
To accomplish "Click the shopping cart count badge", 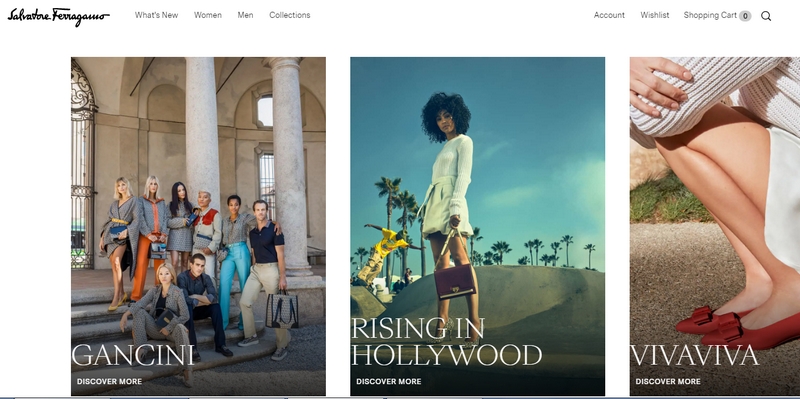I will tap(745, 16).
